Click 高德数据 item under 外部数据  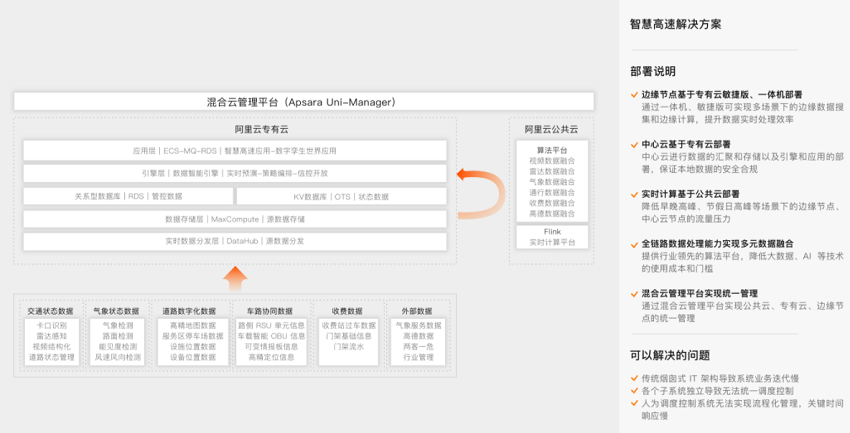click(418, 336)
